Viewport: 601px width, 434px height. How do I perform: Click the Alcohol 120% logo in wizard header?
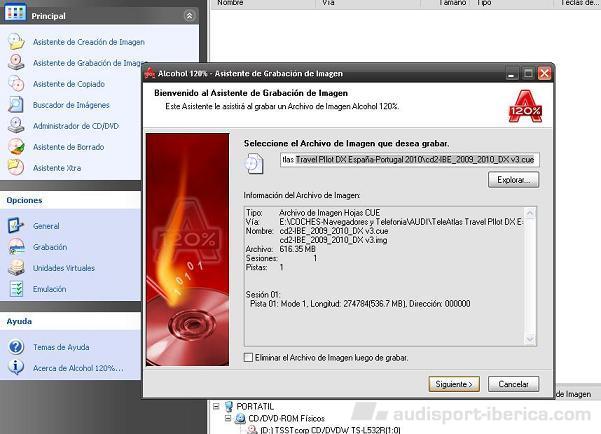tap(525, 107)
